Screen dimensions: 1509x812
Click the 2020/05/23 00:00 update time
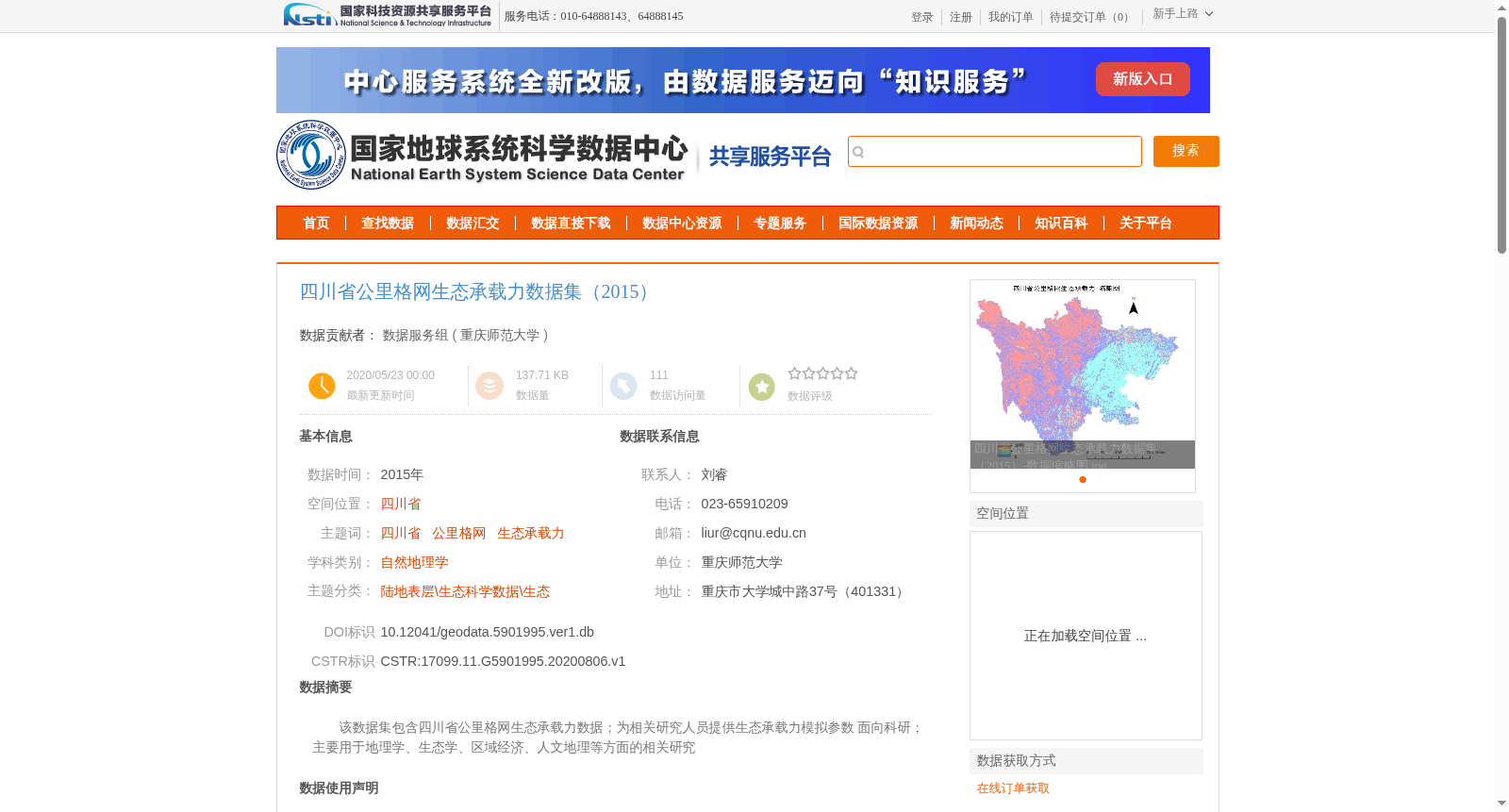tap(390, 375)
